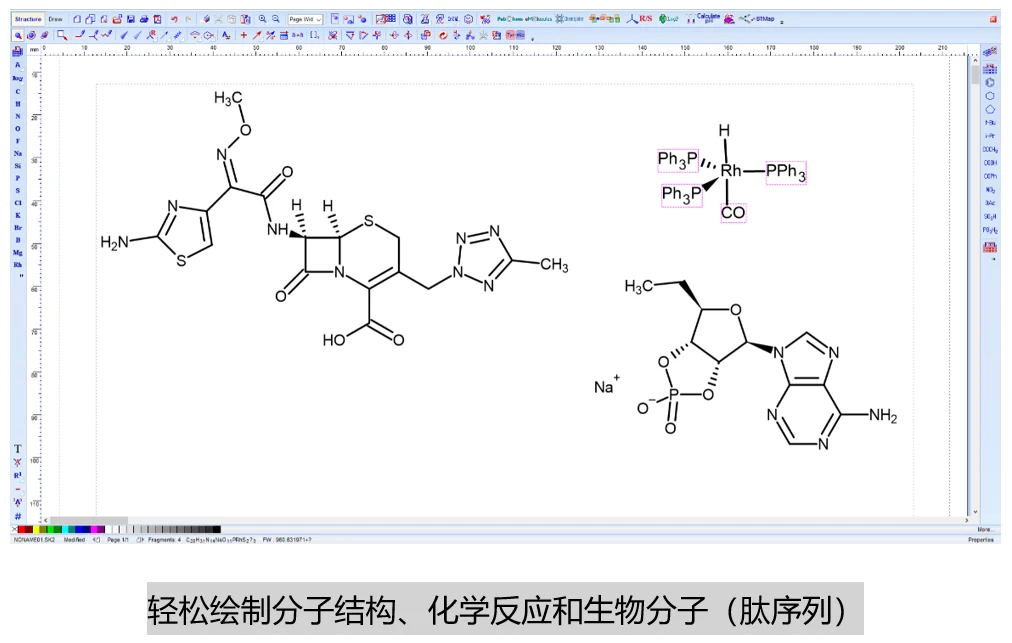Select the Oxygen (O) atom button
The height and width of the screenshot is (643, 1012).
point(18,128)
